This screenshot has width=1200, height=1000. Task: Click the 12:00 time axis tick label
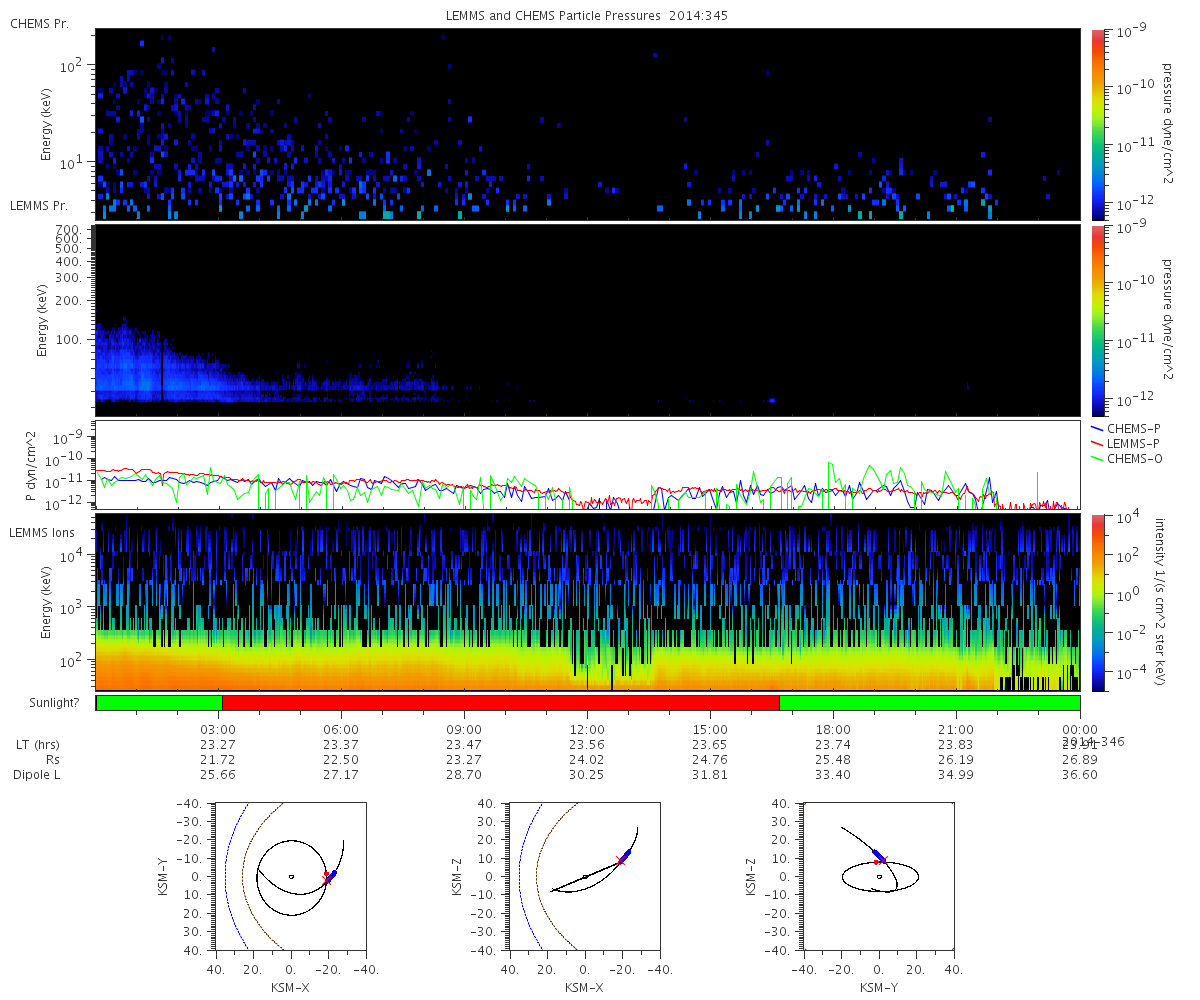point(587,729)
